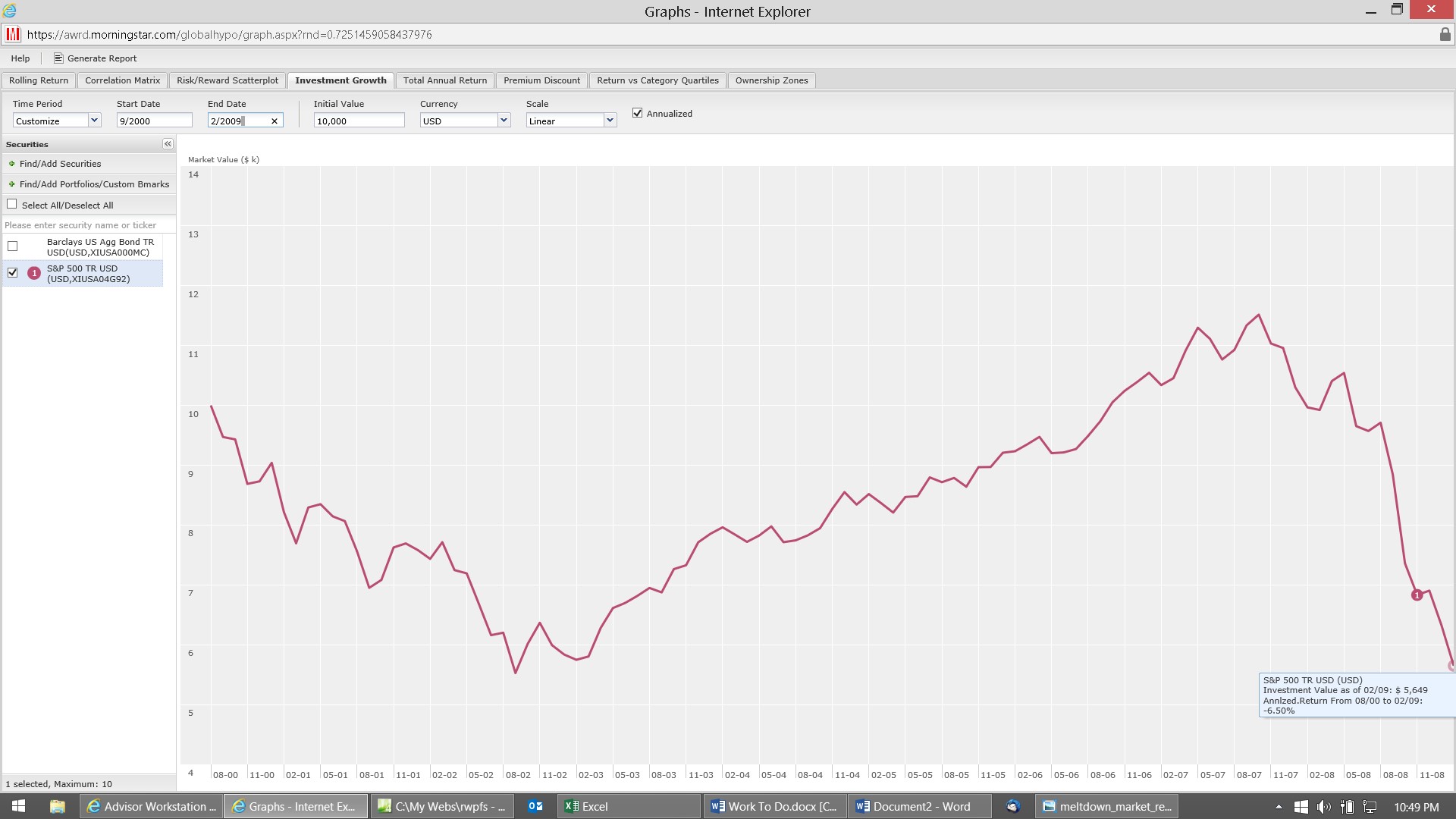This screenshot has width=1456, height=819.
Task: Click Generate Report button text
Action: 102,58
